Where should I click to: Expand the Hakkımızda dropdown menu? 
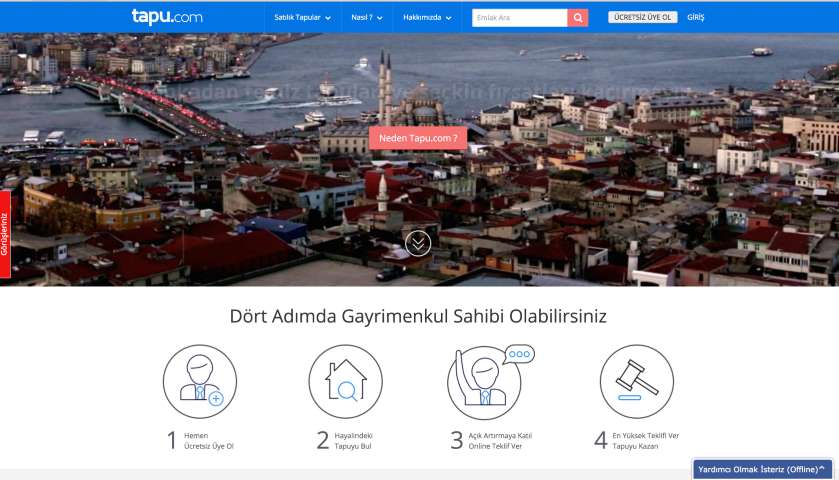pyautogui.click(x=427, y=17)
